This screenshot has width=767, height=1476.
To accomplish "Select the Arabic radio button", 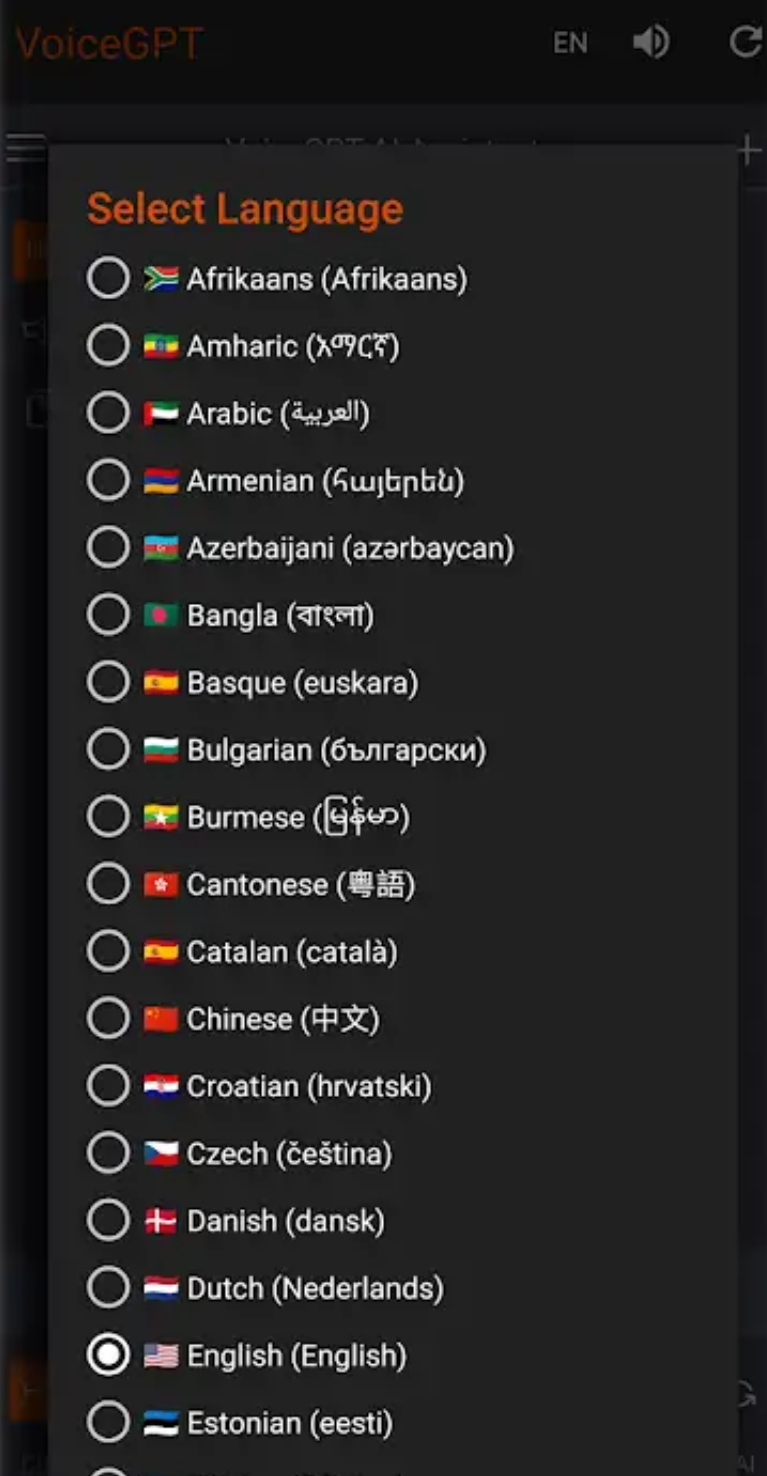I will tap(108, 413).
